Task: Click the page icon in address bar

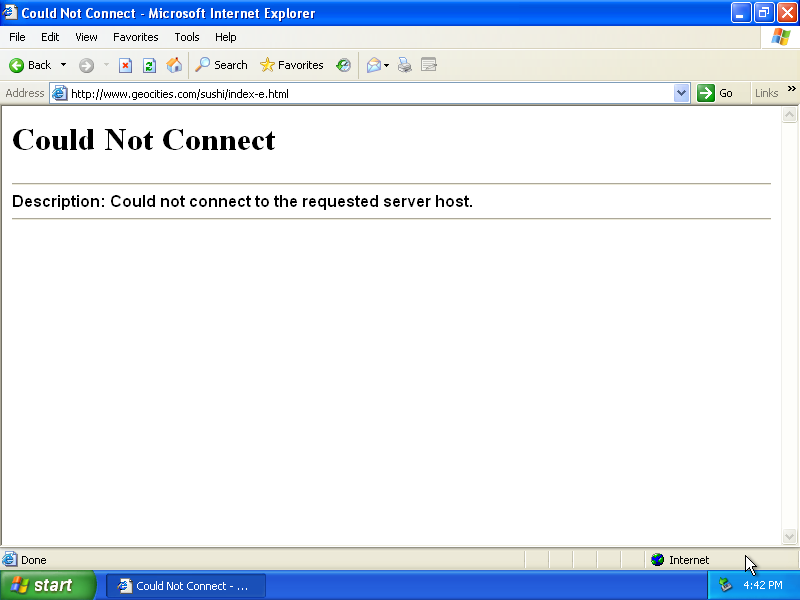Action: pyautogui.click(x=60, y=93)
